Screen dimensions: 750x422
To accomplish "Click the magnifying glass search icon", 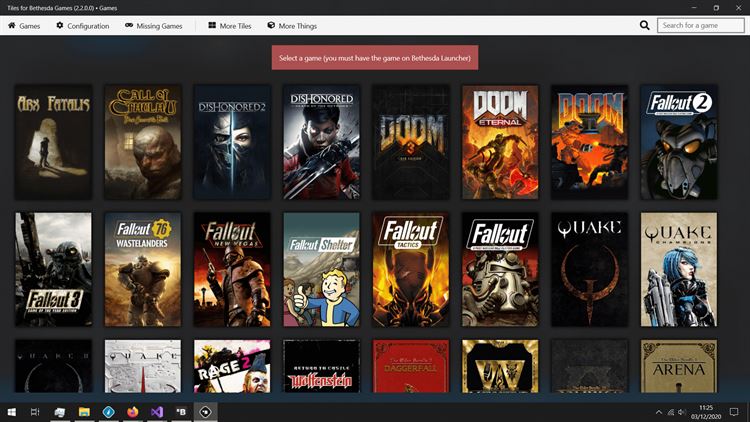I will (644, 25).
